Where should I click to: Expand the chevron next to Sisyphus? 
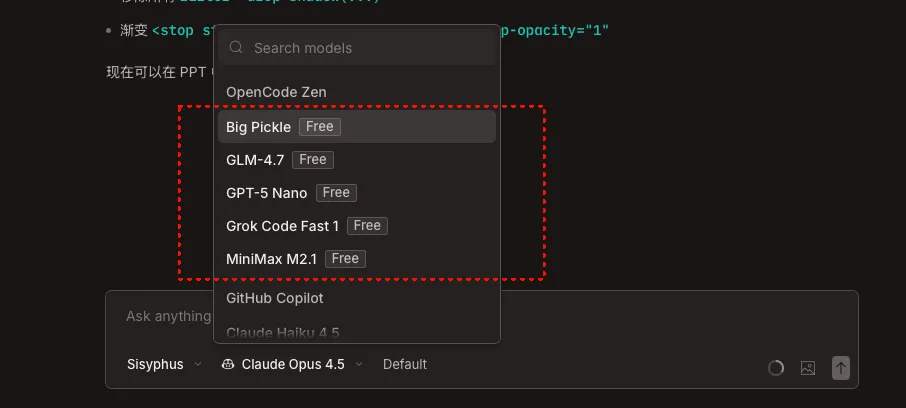pyautogui.click(x=198, y=364)
